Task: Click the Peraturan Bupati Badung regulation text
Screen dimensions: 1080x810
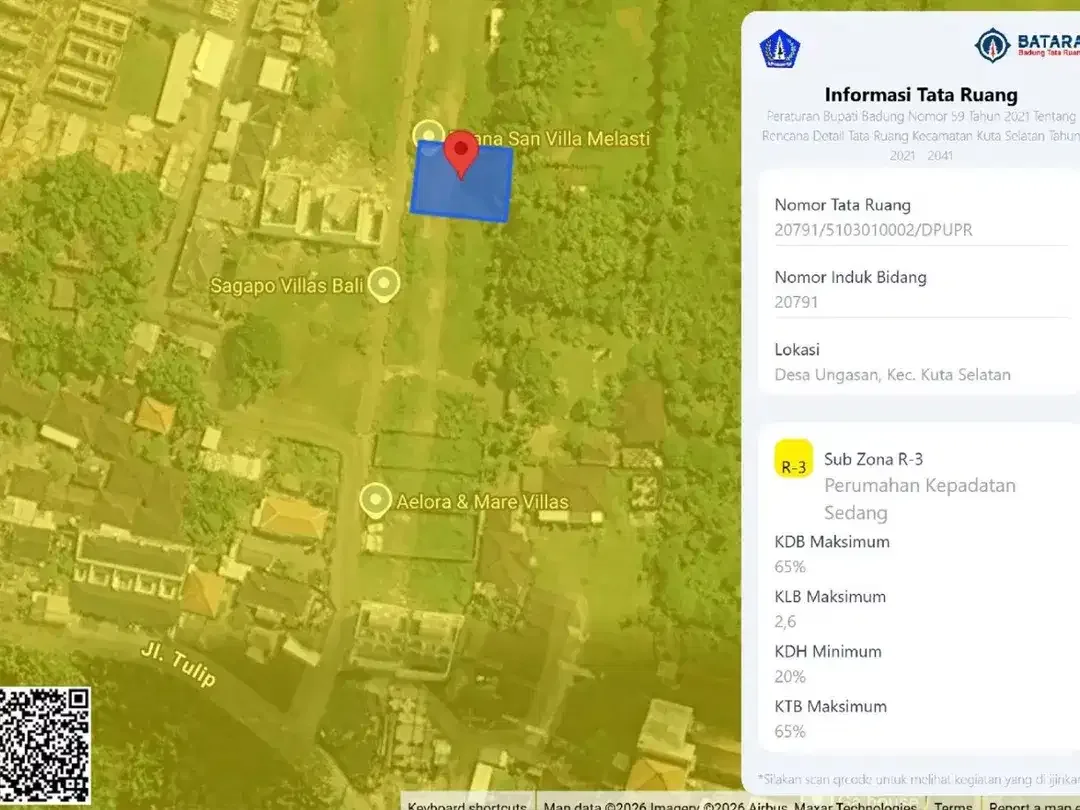Action: pos(921,136)
